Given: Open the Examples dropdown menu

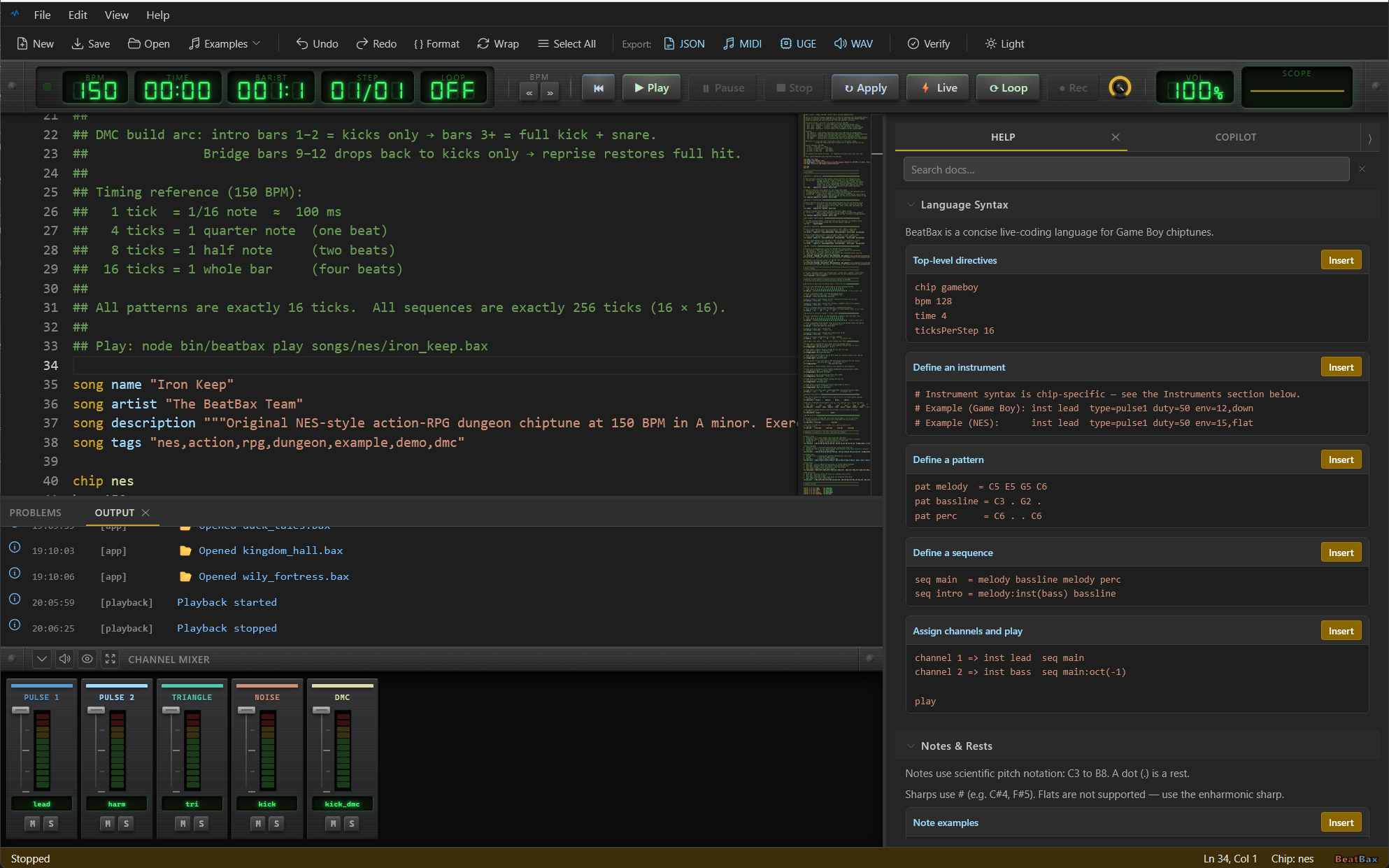Looking at the screenshot, I should [225, 43].
